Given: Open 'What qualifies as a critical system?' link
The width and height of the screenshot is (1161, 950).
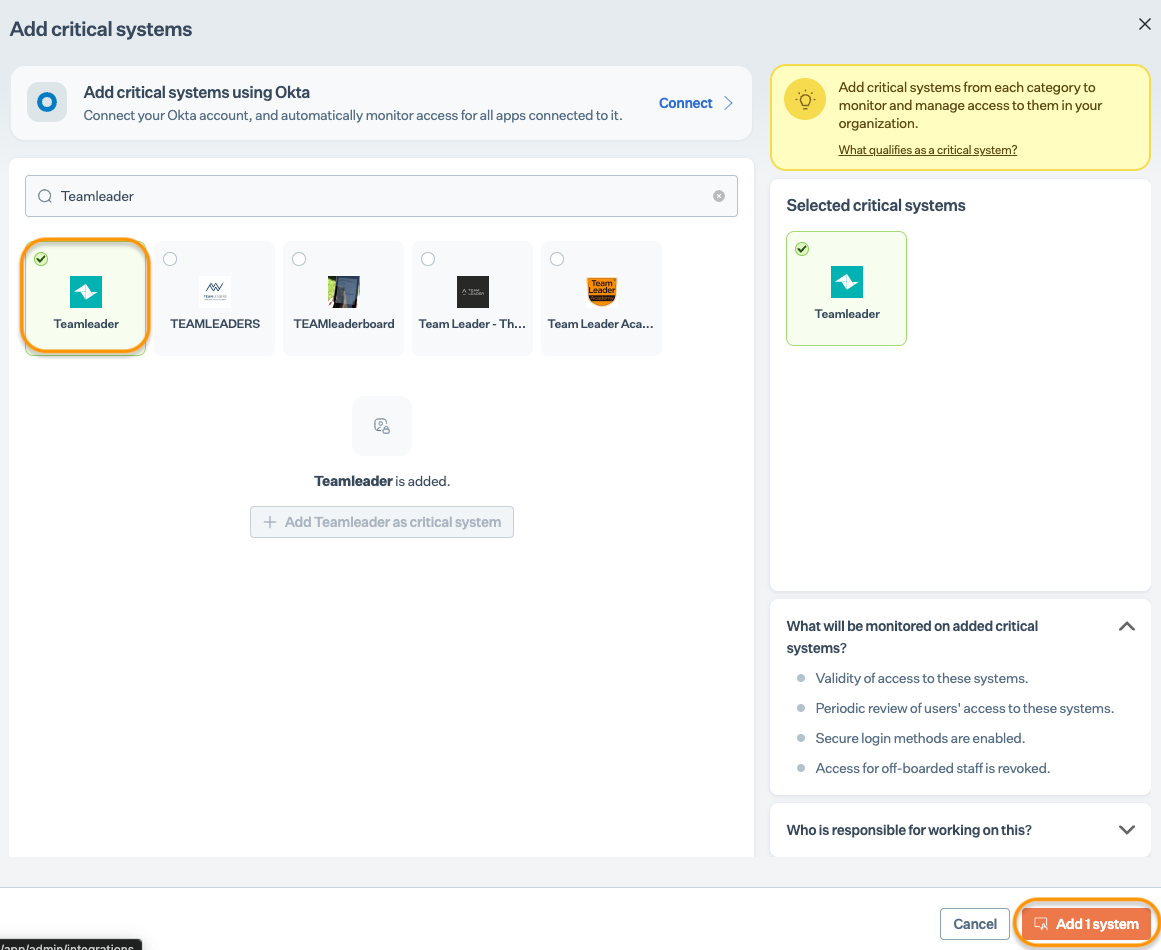Looking at the screenshot, I should coord(927,150).
